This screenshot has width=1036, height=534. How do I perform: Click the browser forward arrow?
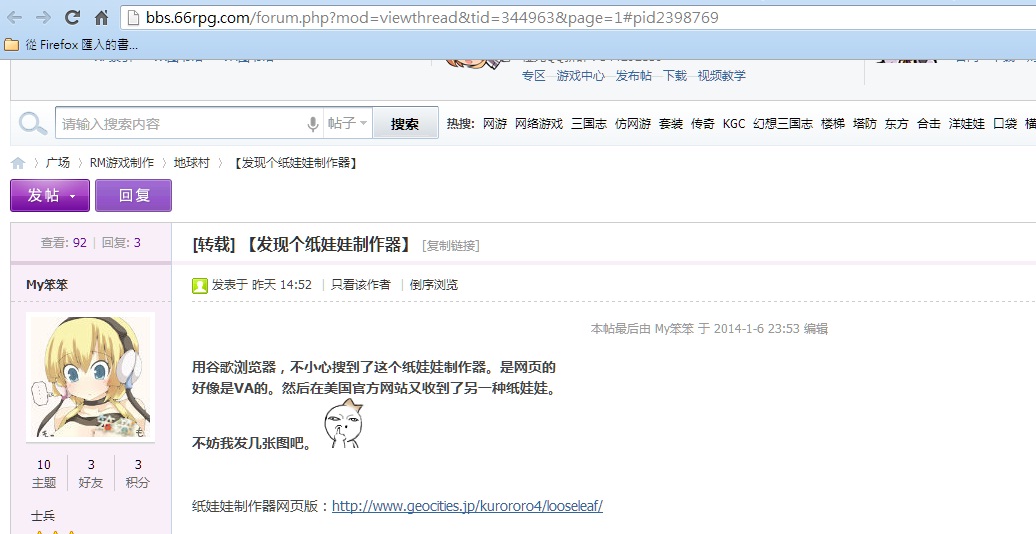pos(44,18)
